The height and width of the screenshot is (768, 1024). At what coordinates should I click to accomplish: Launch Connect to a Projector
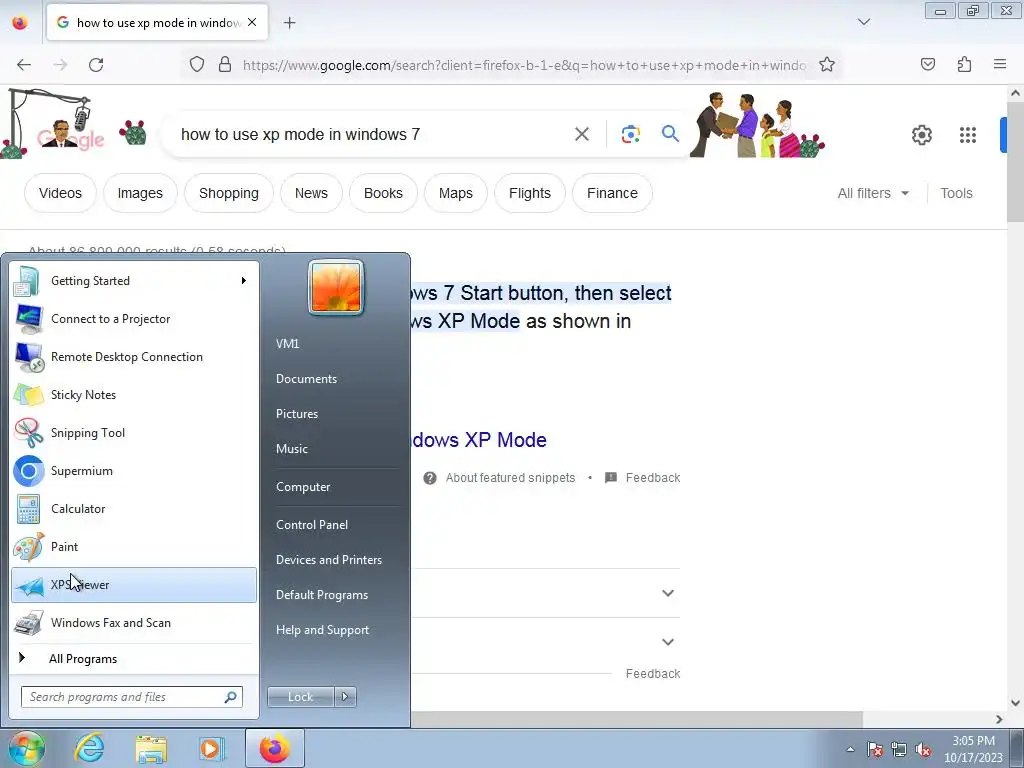[x=134, y=319]
